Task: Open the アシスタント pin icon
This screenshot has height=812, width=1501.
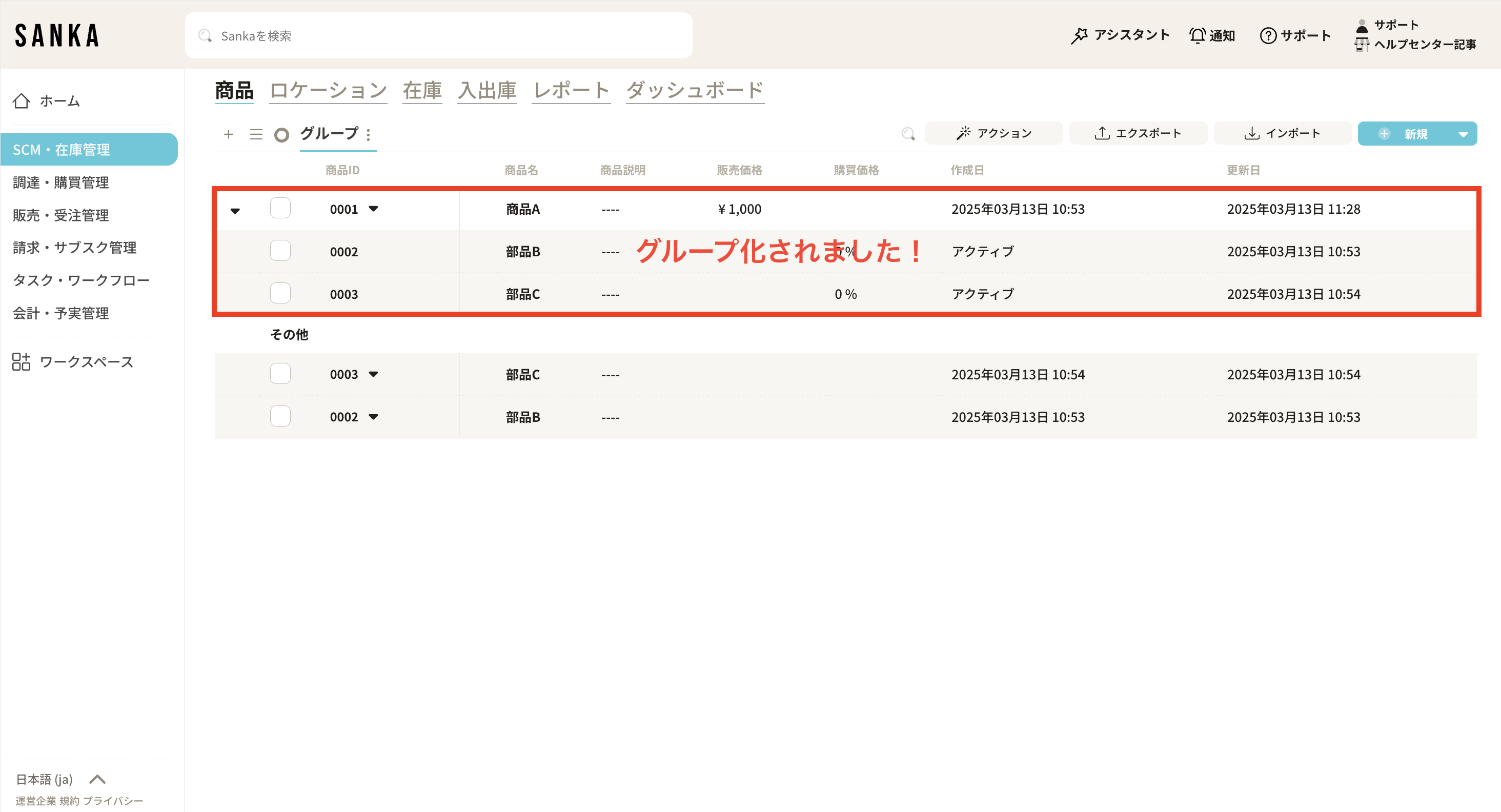Action: 1079,35
